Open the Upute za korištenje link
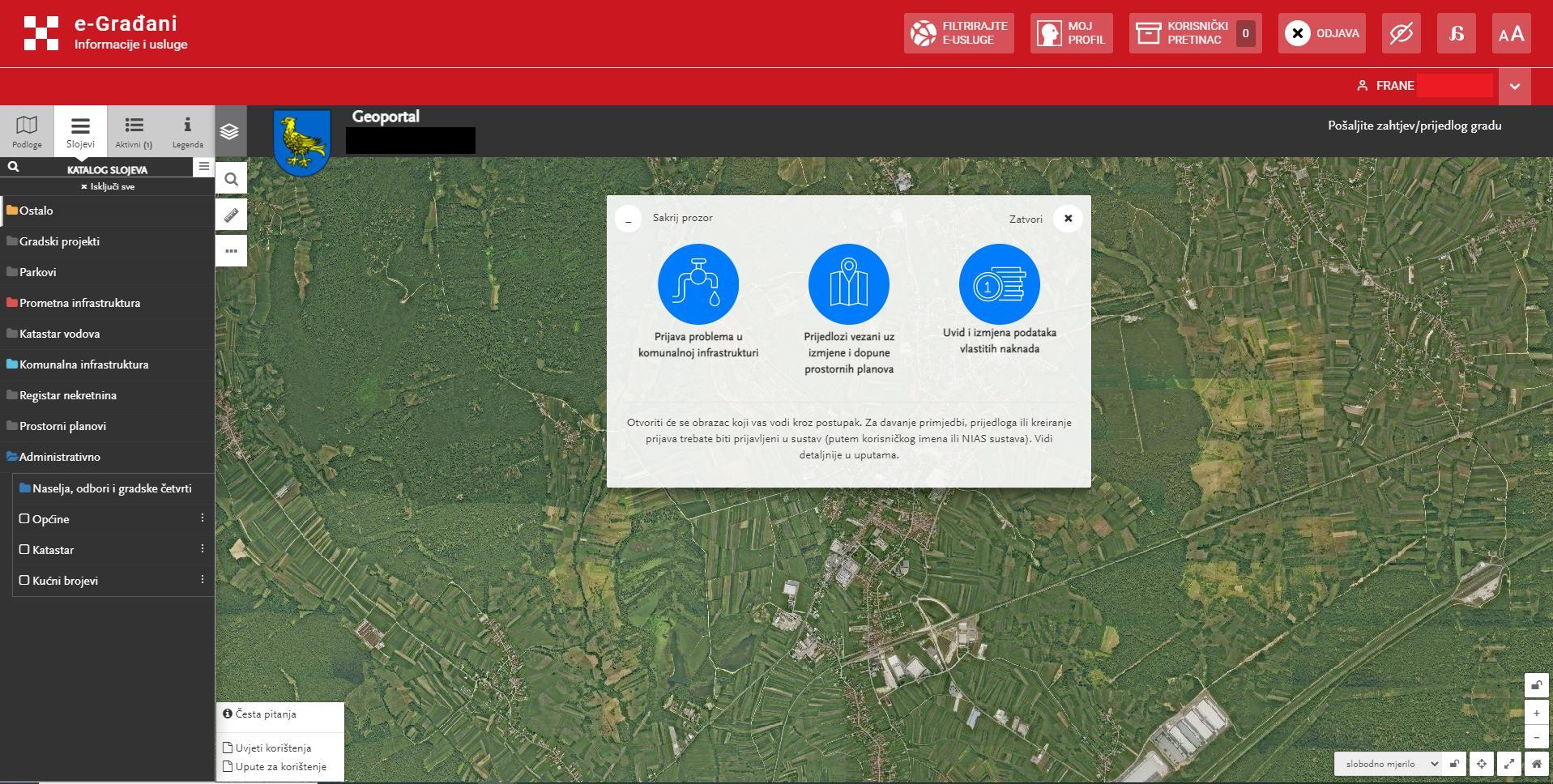The width and height of the screenshot is (1553, 784). pyautogui.click(x=280, y=767)
